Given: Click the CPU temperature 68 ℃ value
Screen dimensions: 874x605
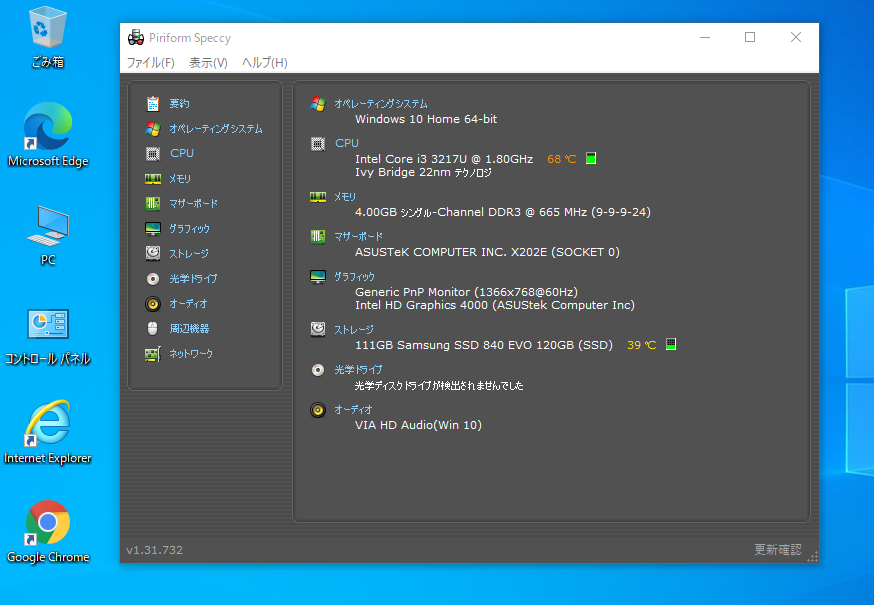Looking at the screenshot, I should (x=561, y=159).
